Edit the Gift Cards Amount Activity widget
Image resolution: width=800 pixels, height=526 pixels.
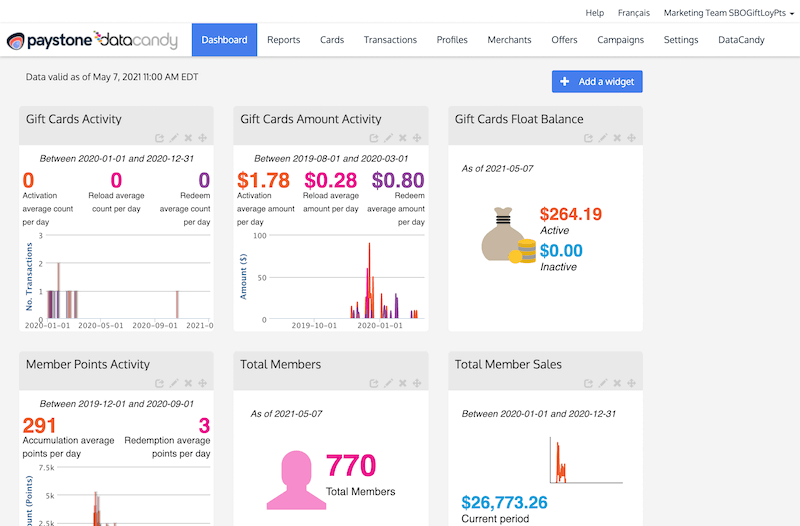click(x=389, y=138)
